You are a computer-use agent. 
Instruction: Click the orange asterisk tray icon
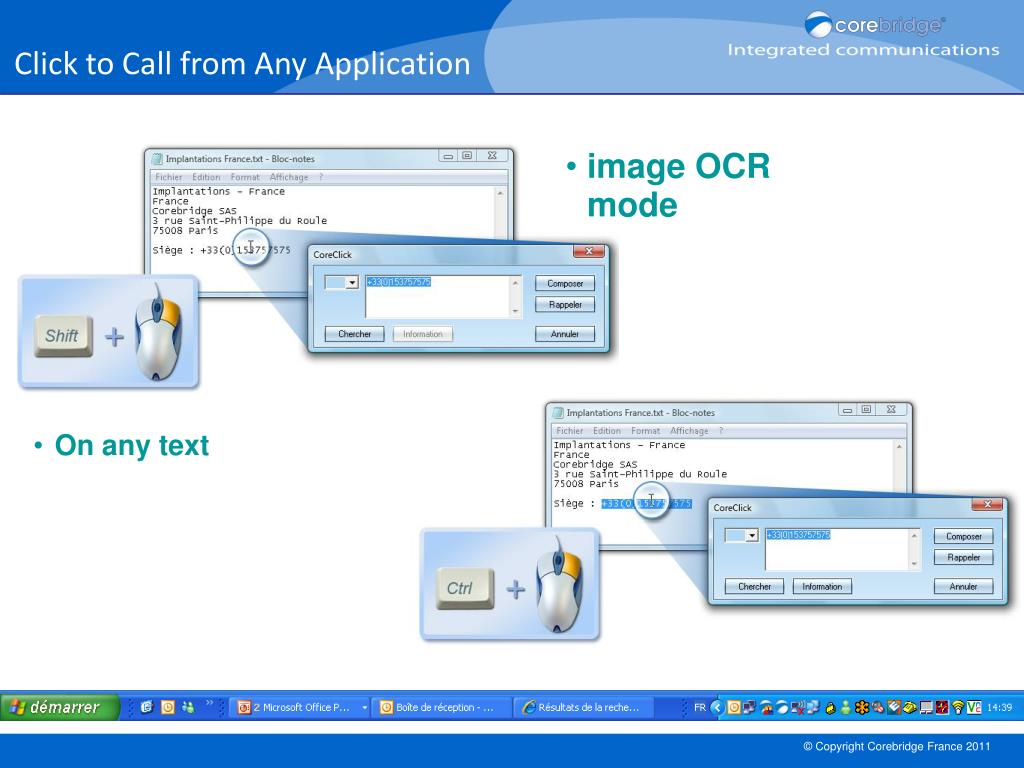pyautogui.click(x=861, y=707)
